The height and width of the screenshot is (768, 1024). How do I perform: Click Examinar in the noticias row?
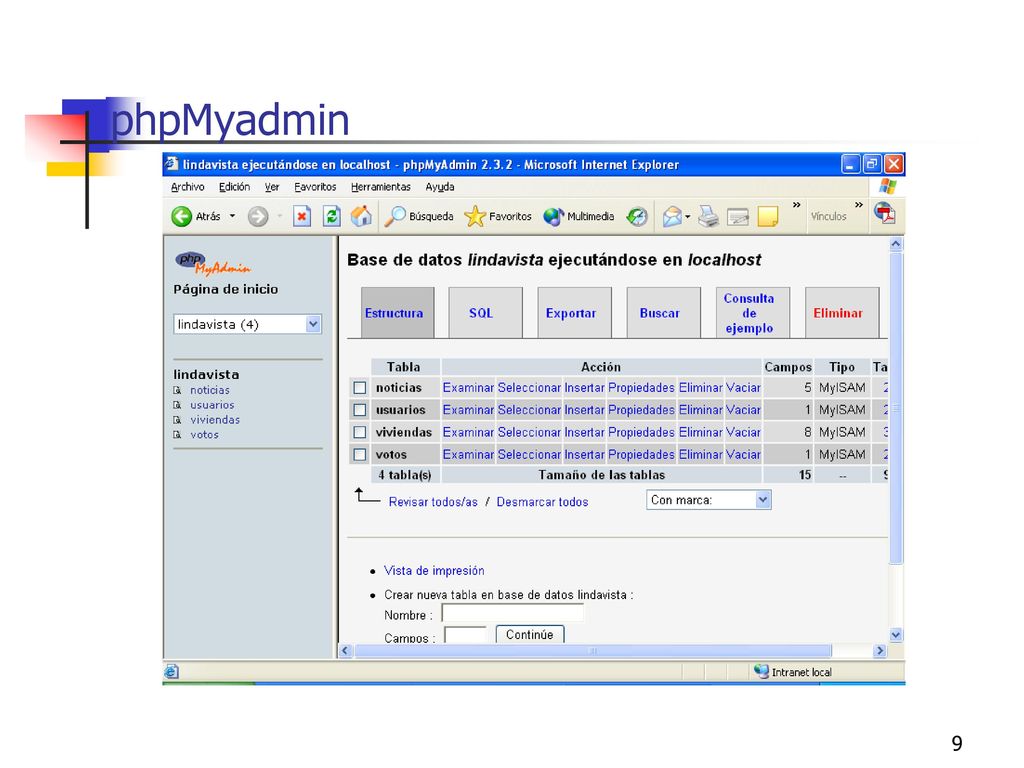(x=468, y=388)
